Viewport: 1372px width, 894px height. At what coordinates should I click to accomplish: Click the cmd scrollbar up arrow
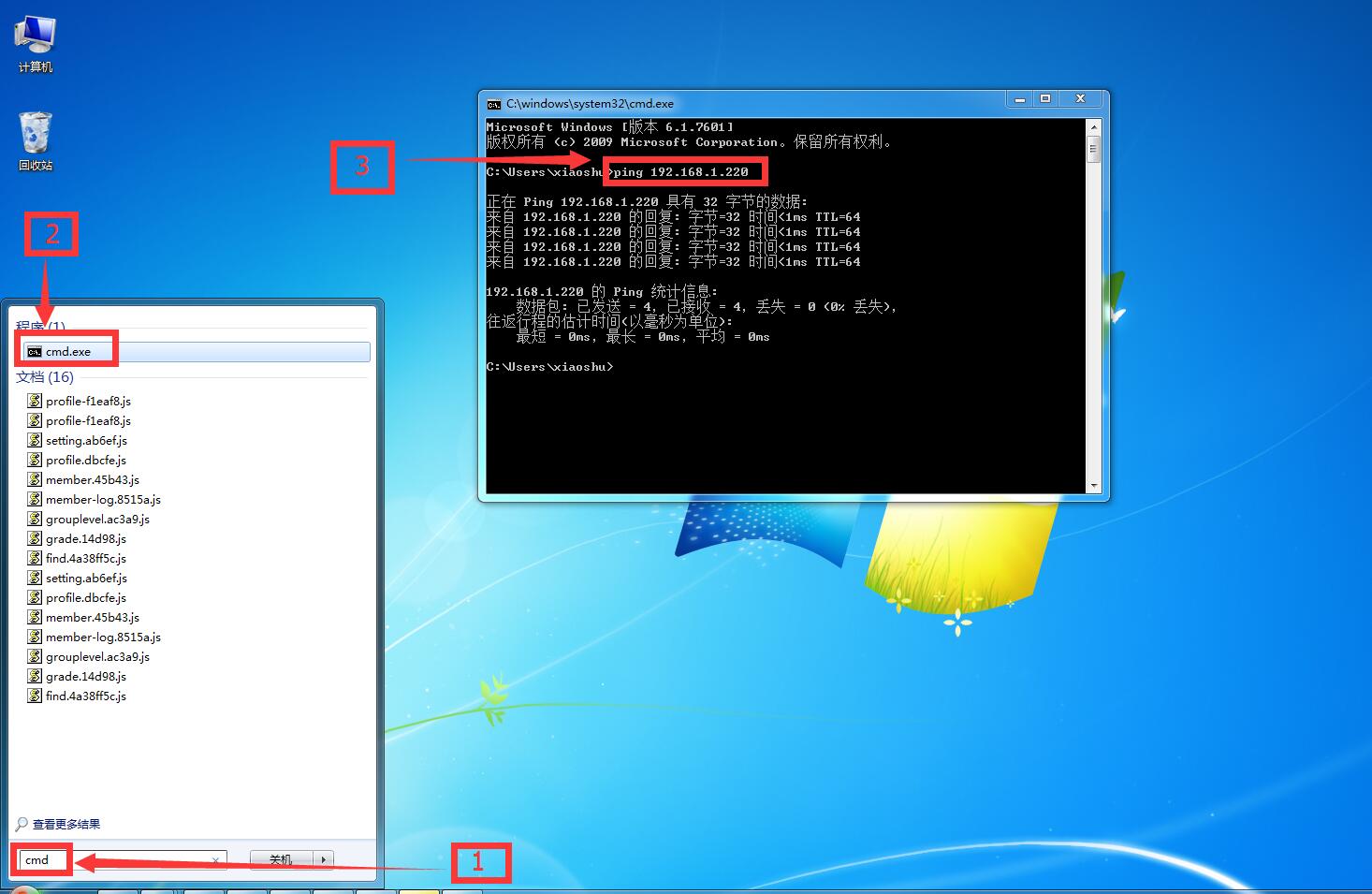(x=1093, y=126)
